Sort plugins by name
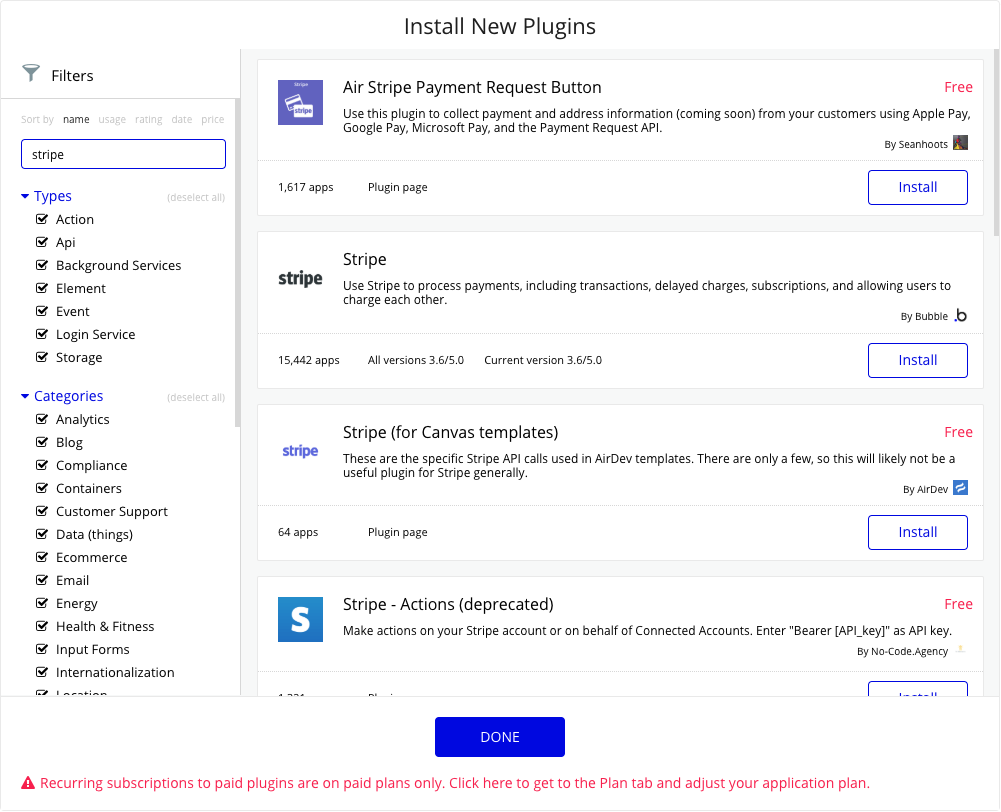This screenshot has width=1001, height=812. (76, 119)
